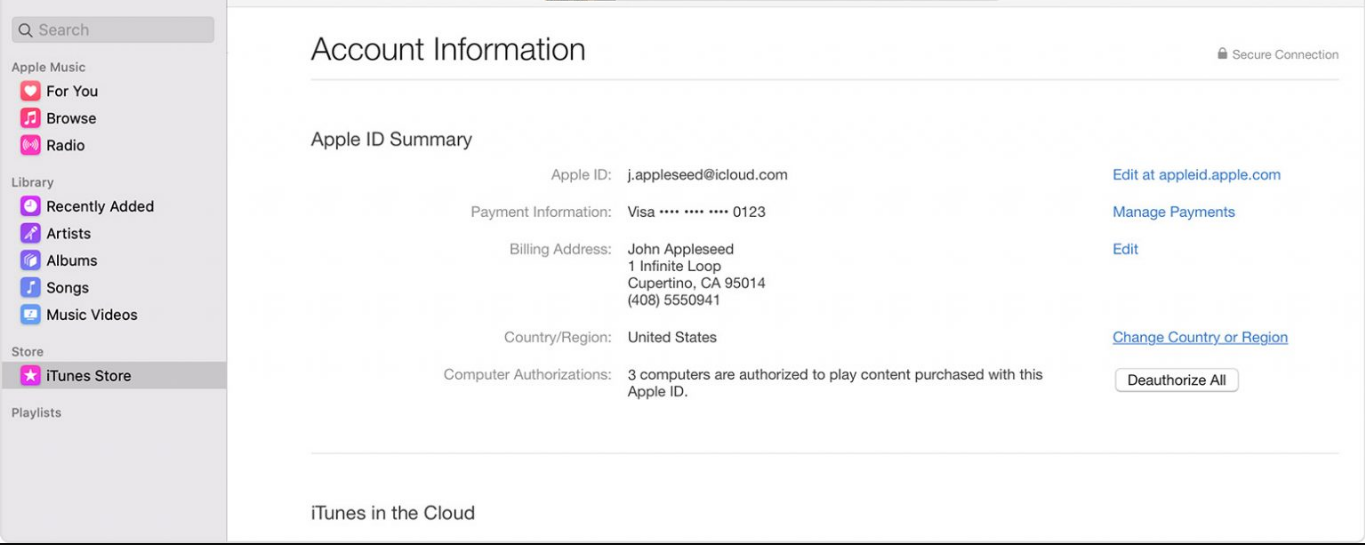Click the Artists microphone icon
The image size is (1365, 545).
(31, 233)
